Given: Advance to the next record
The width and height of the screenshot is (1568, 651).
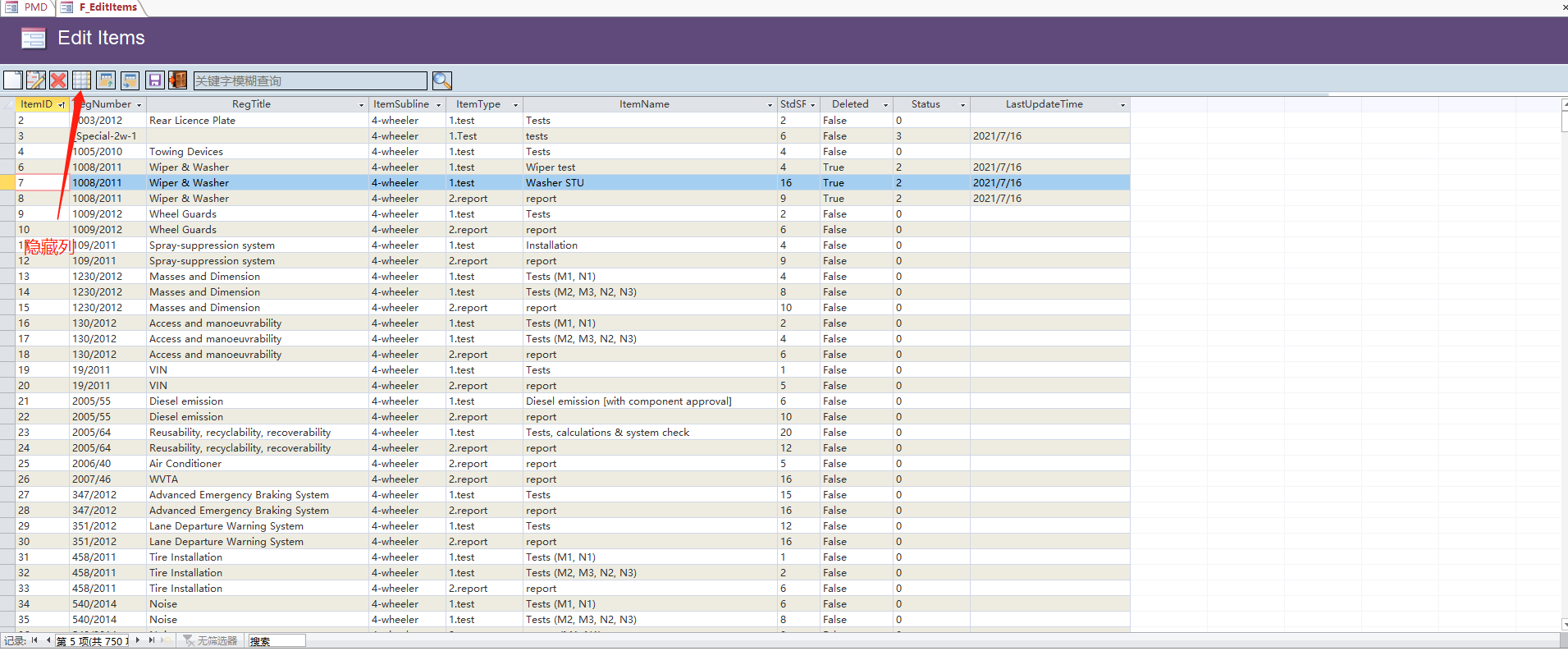Looking at the screenshot, I should (x=138, y=640).
